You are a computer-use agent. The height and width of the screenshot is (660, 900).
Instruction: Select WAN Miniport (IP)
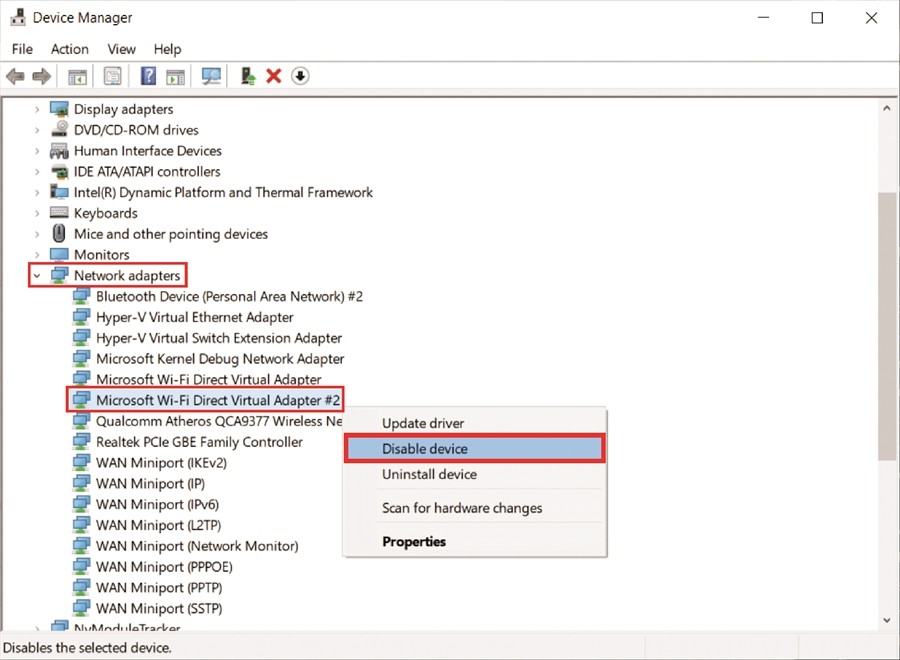click(150, 483)
